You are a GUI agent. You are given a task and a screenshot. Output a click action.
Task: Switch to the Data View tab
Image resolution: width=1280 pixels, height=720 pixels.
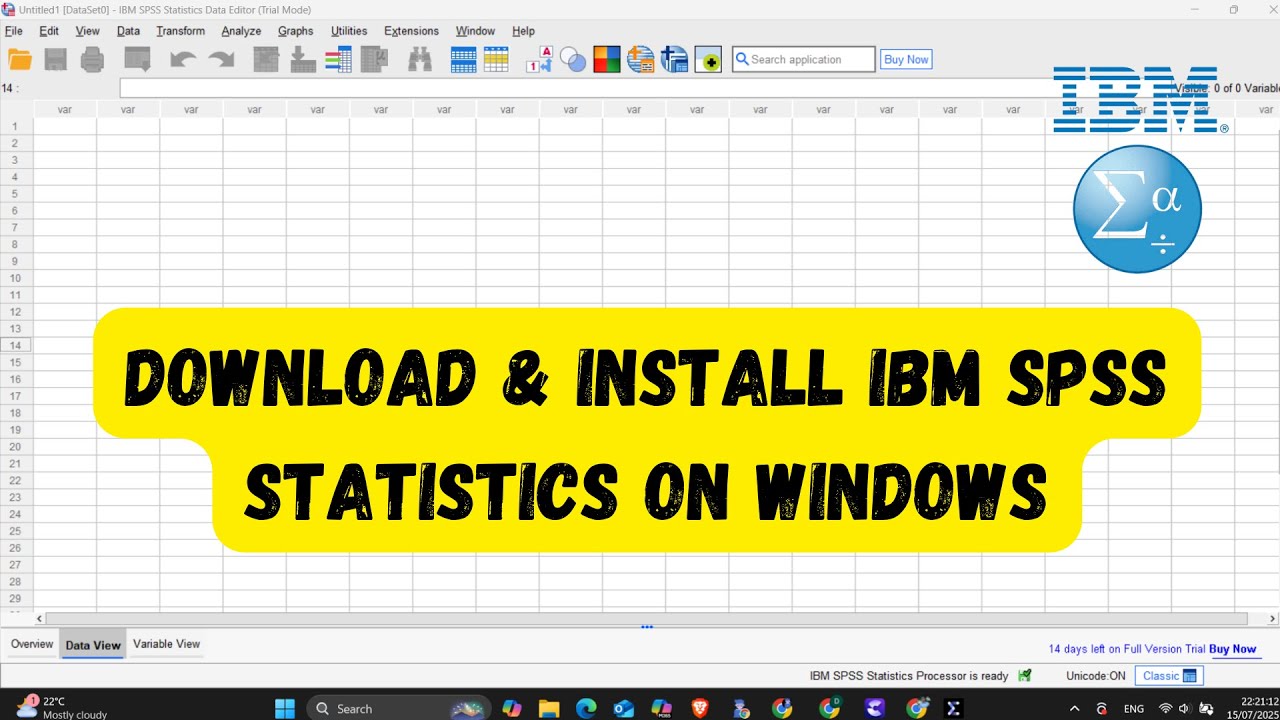[x=93, y=645]
